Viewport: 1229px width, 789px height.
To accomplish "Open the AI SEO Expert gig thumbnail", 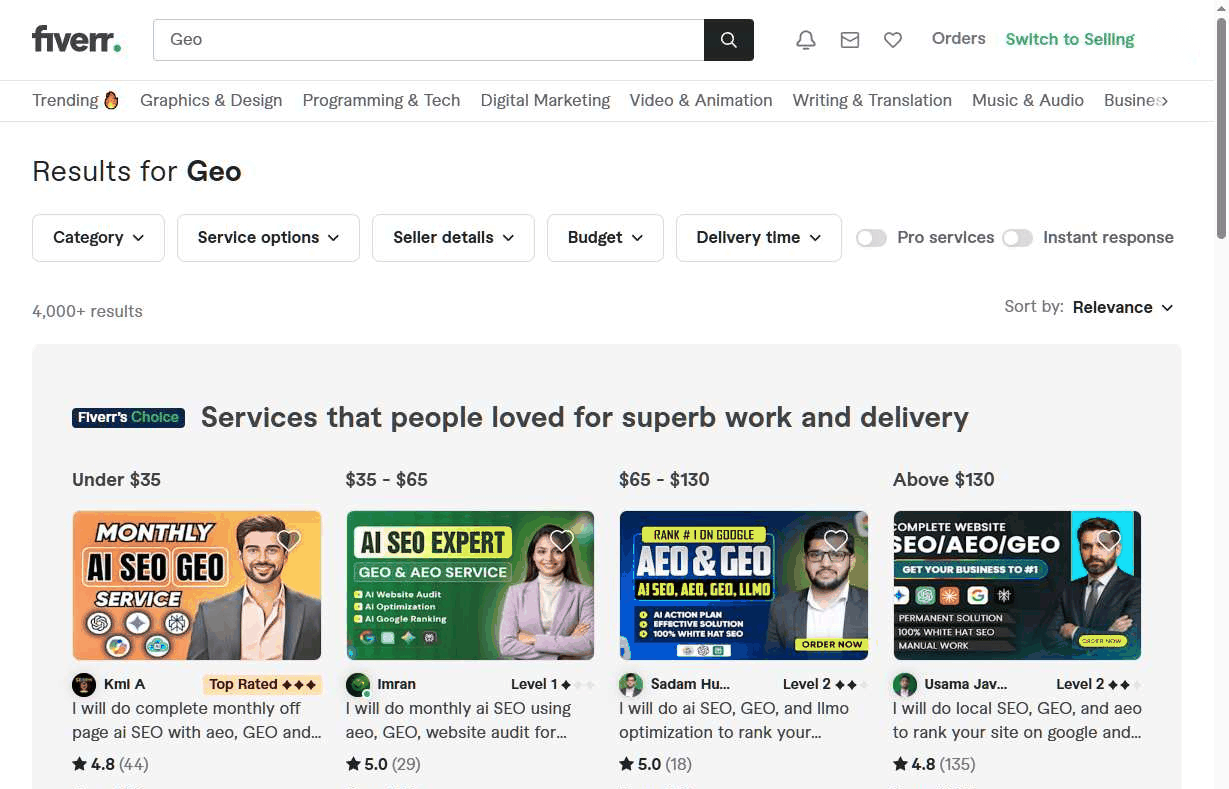I will pos(470,585).
